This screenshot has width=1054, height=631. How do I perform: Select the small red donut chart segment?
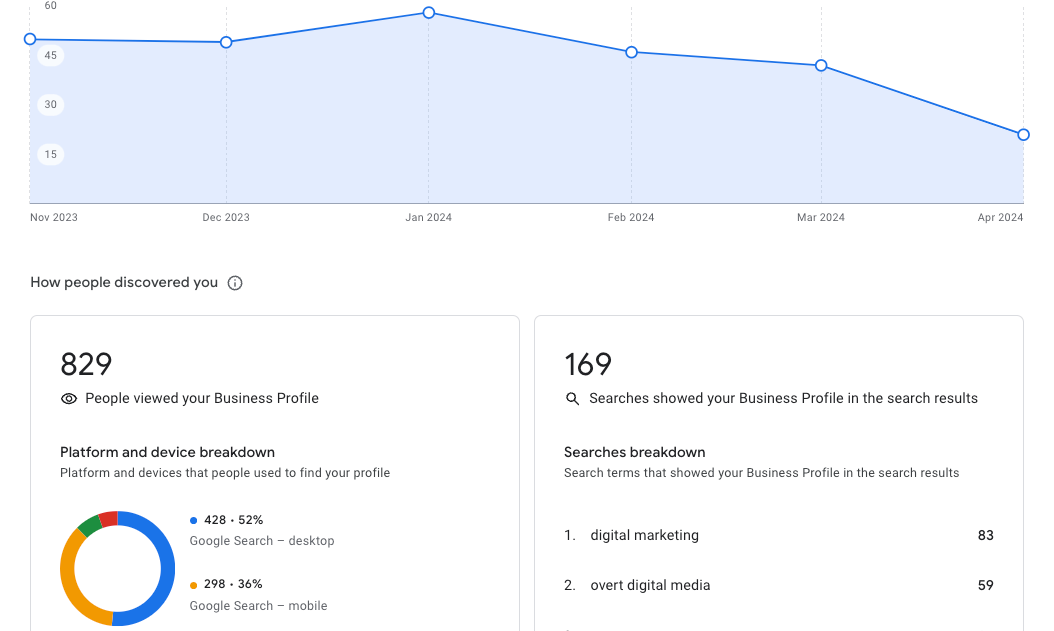tap(108, 518)
